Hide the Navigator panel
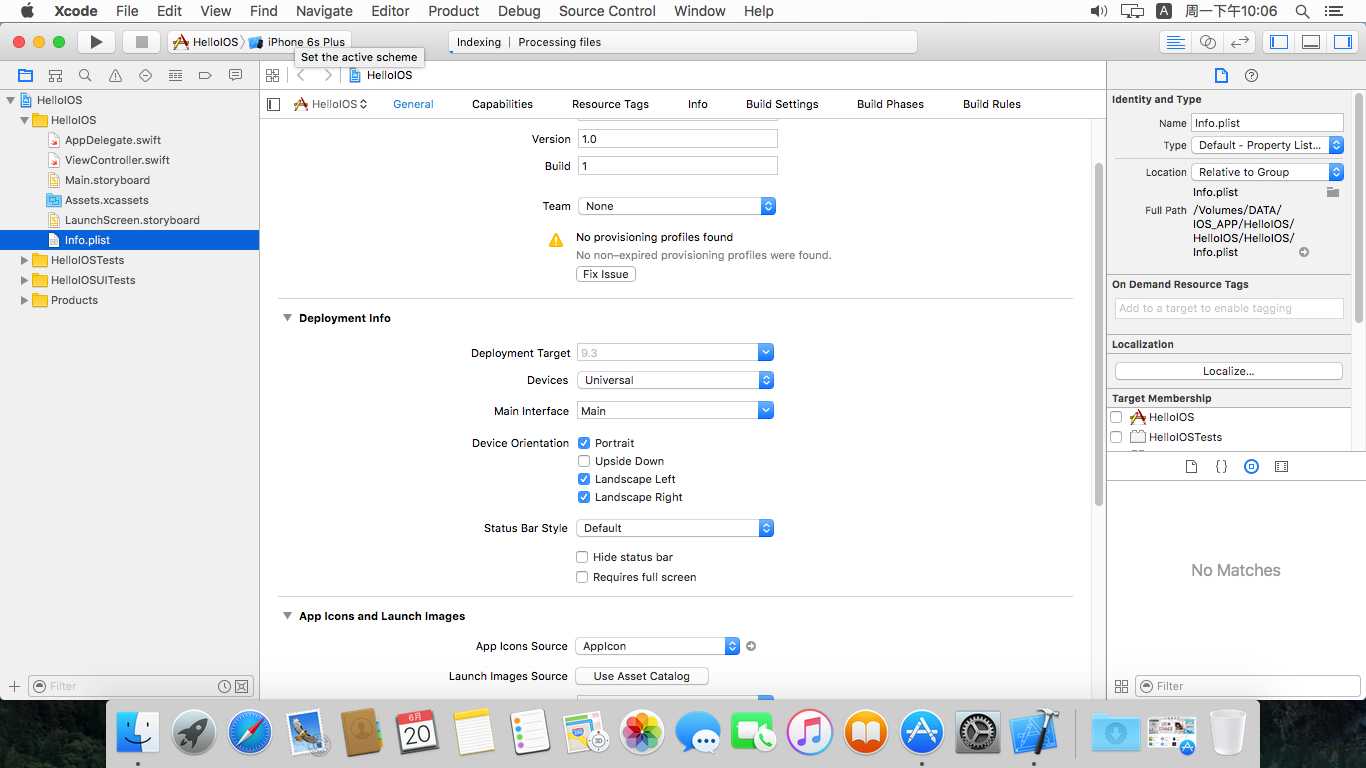 (x=1279, y=42)
